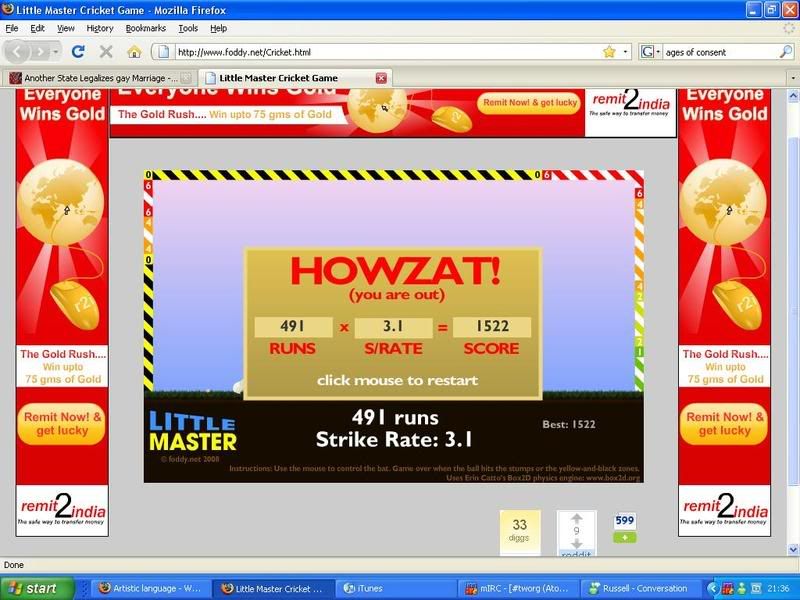Click the 599 count badge

(x=624, y=520)
